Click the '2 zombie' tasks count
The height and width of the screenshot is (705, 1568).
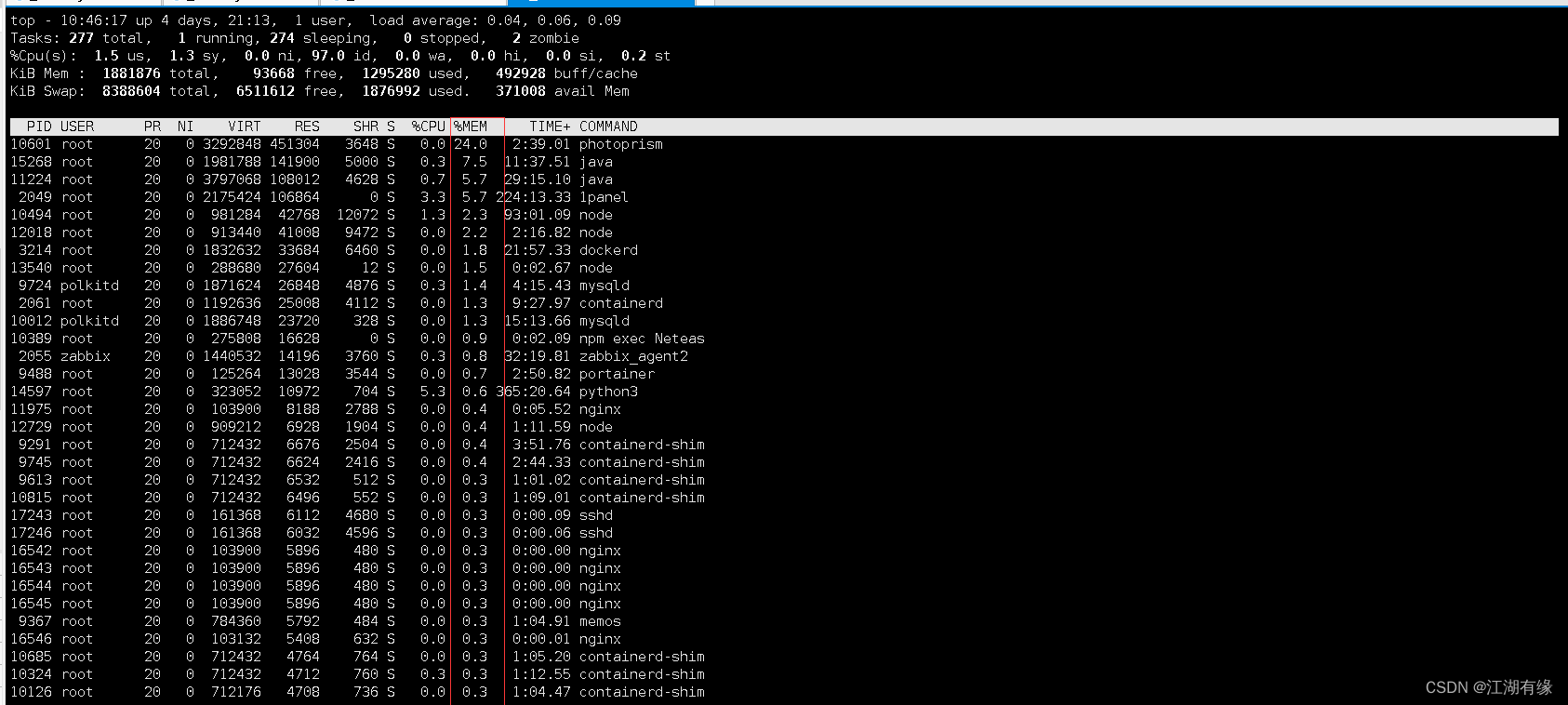pos(546,38)
